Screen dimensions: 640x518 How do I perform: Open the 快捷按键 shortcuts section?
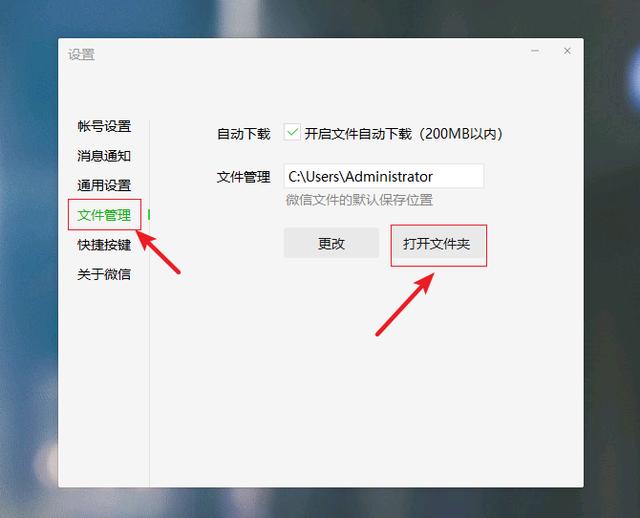(x=104, y=245)
